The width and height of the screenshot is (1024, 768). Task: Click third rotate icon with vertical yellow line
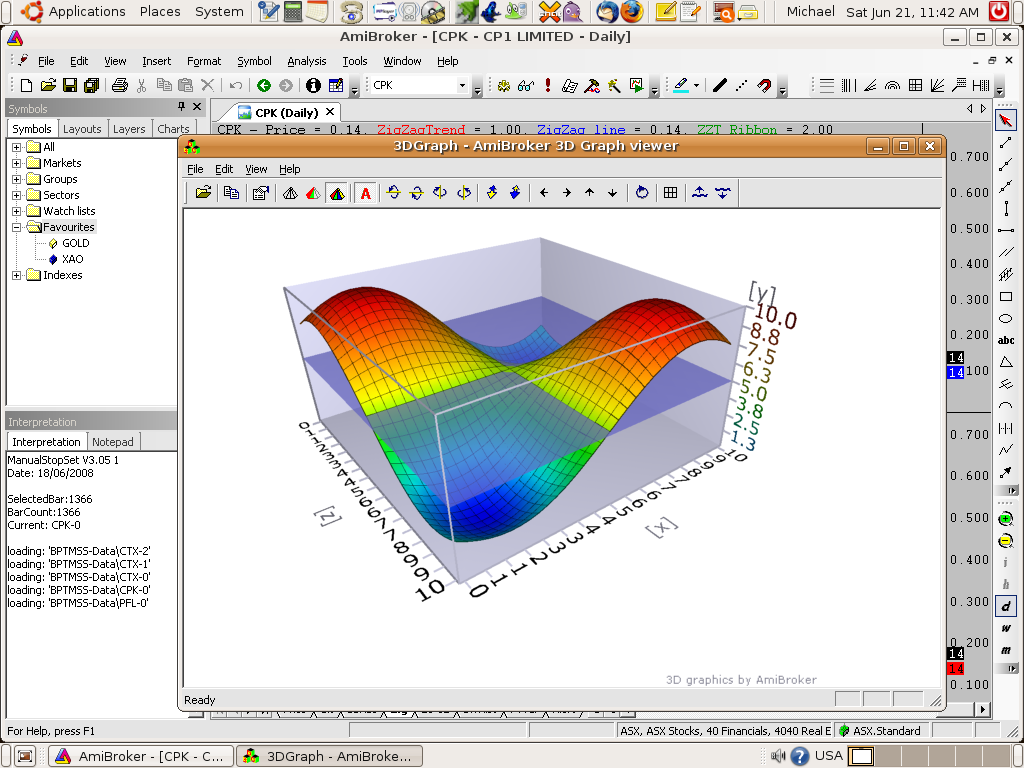(x=440, y=193)
